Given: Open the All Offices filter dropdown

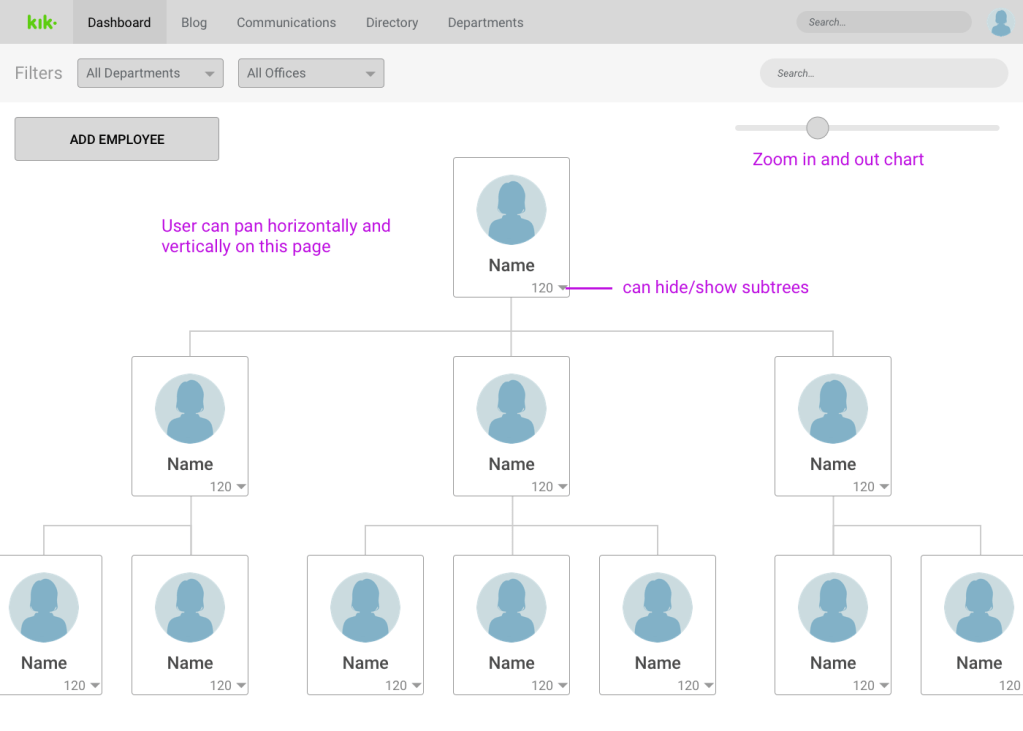Looking at the screenshot, I should pos(310,73).
